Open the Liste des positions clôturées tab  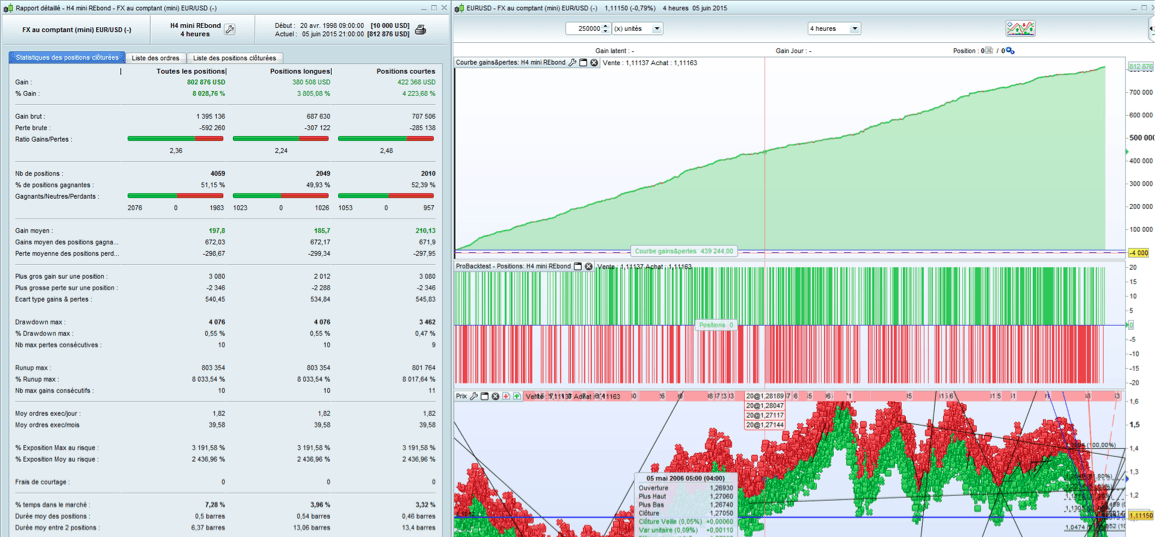click(x=233, y=57)
